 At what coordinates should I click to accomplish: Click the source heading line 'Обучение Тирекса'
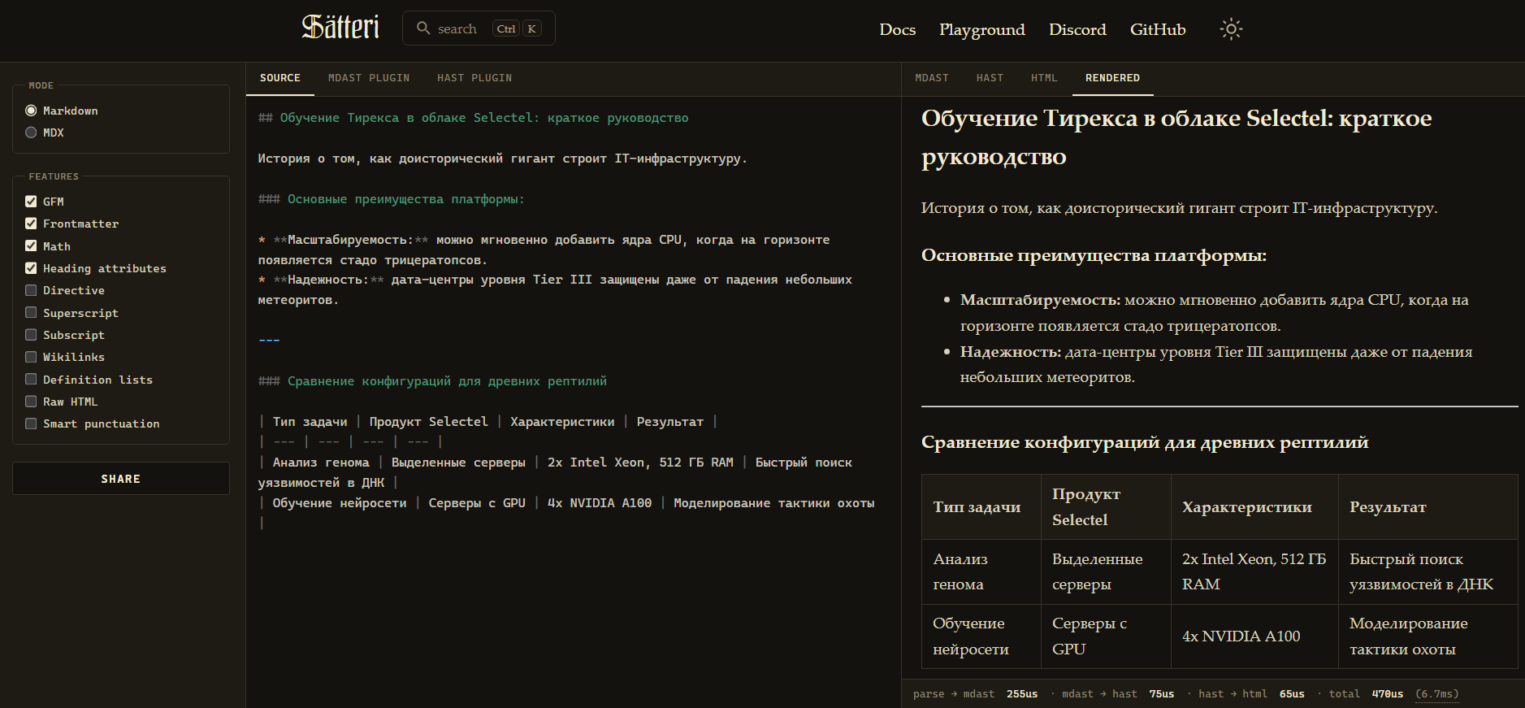pyautogui.click(x=473, y=118)
